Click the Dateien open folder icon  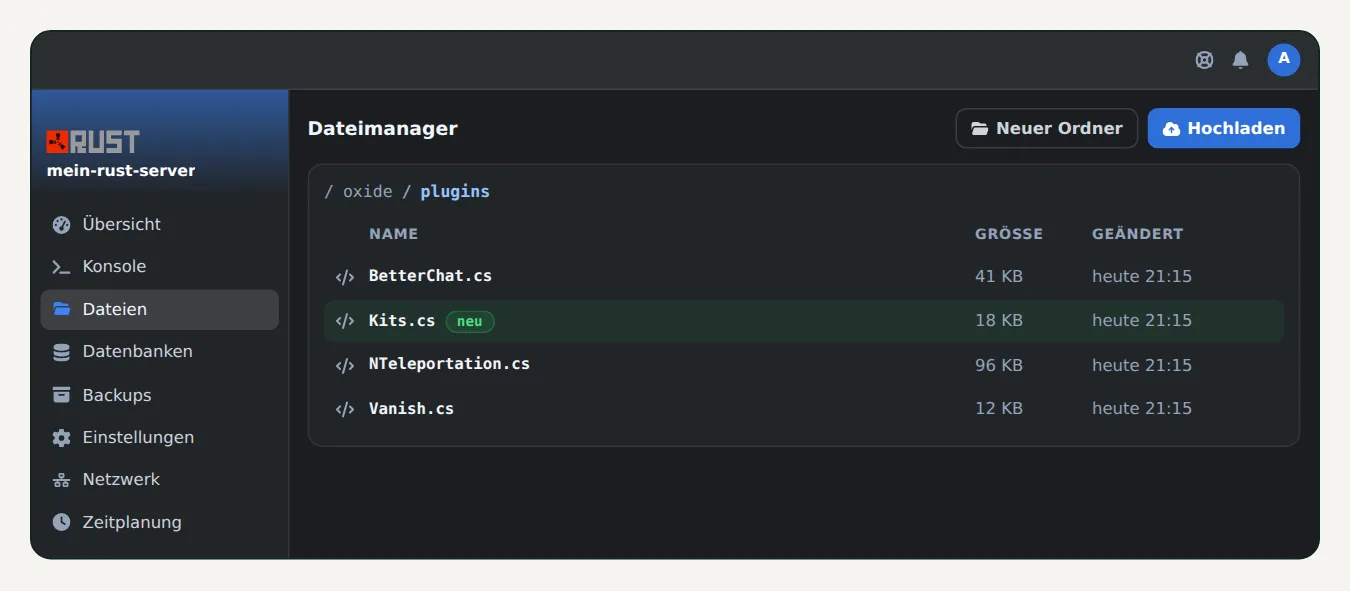tap(62, 309)
